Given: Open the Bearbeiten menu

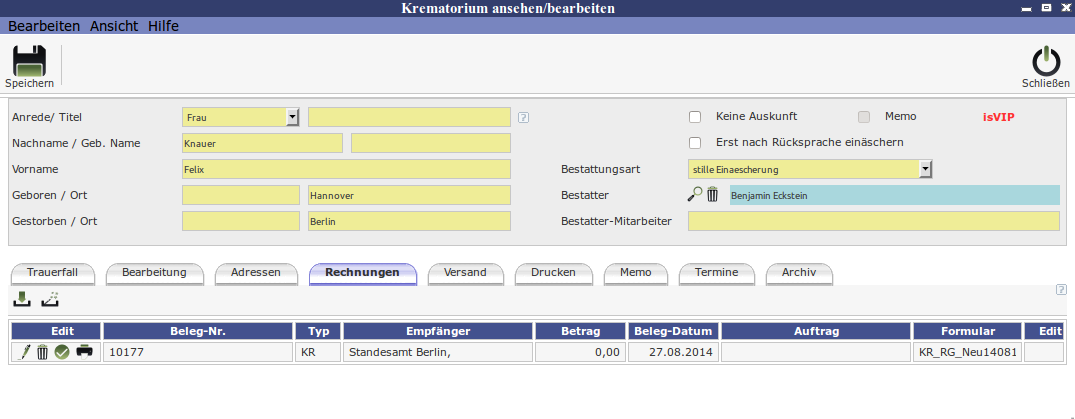Looking at the screenshot, I should click(44, 26).
